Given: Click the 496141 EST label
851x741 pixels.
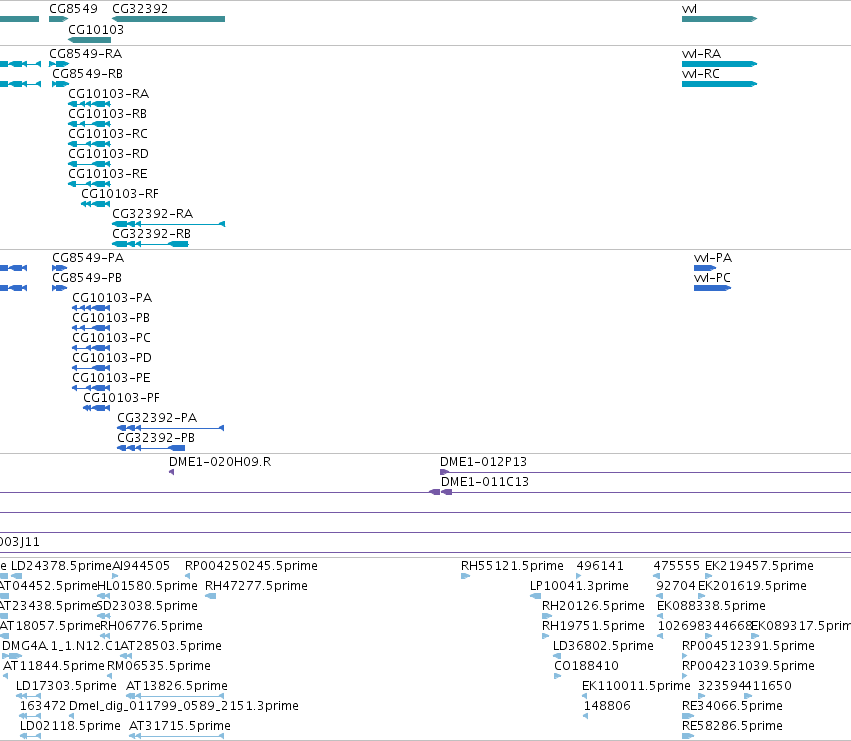Looking at the screenshot, I should pyautogui.click(x=600, y=566).
